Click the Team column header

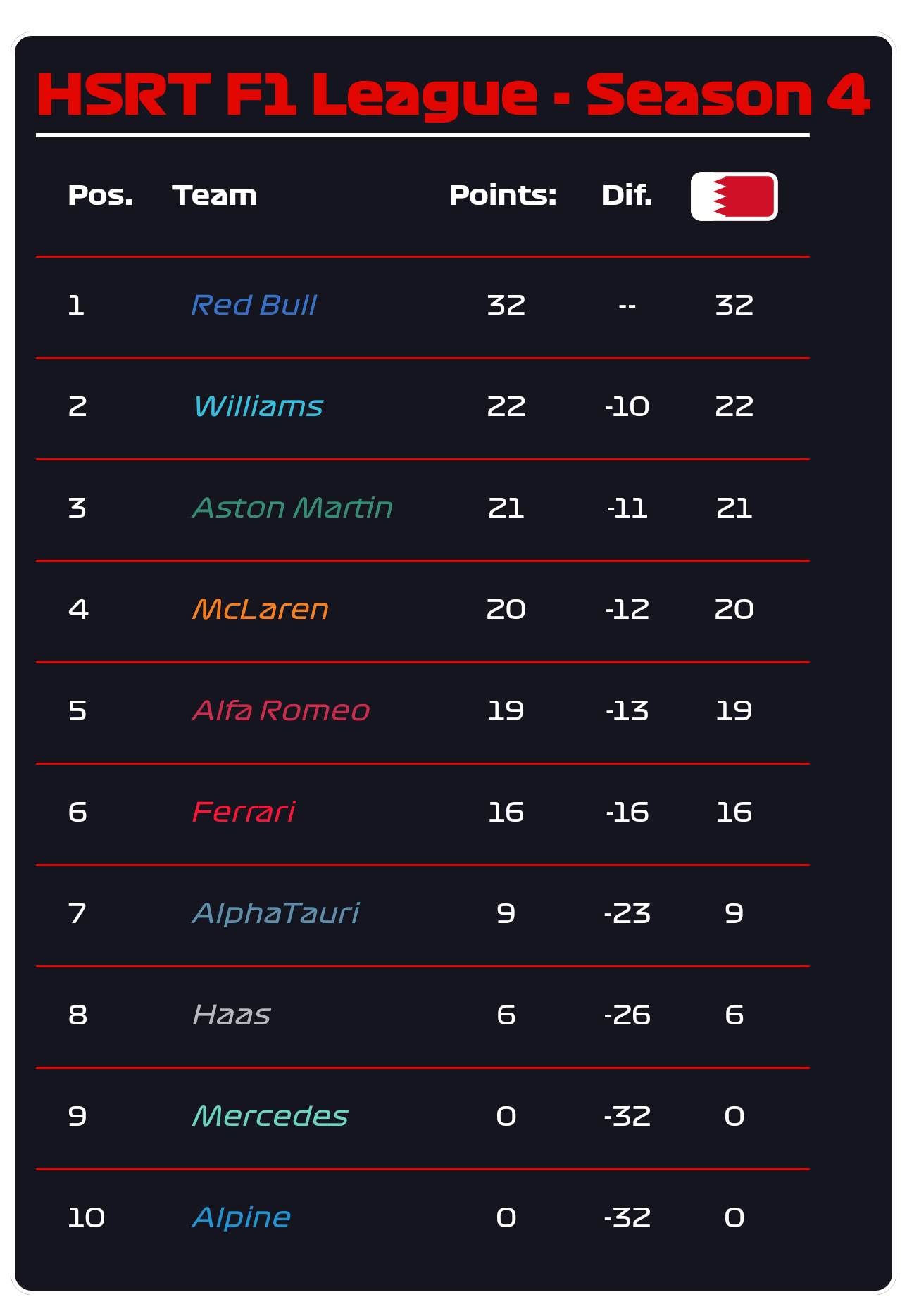[x=215, y=196]
